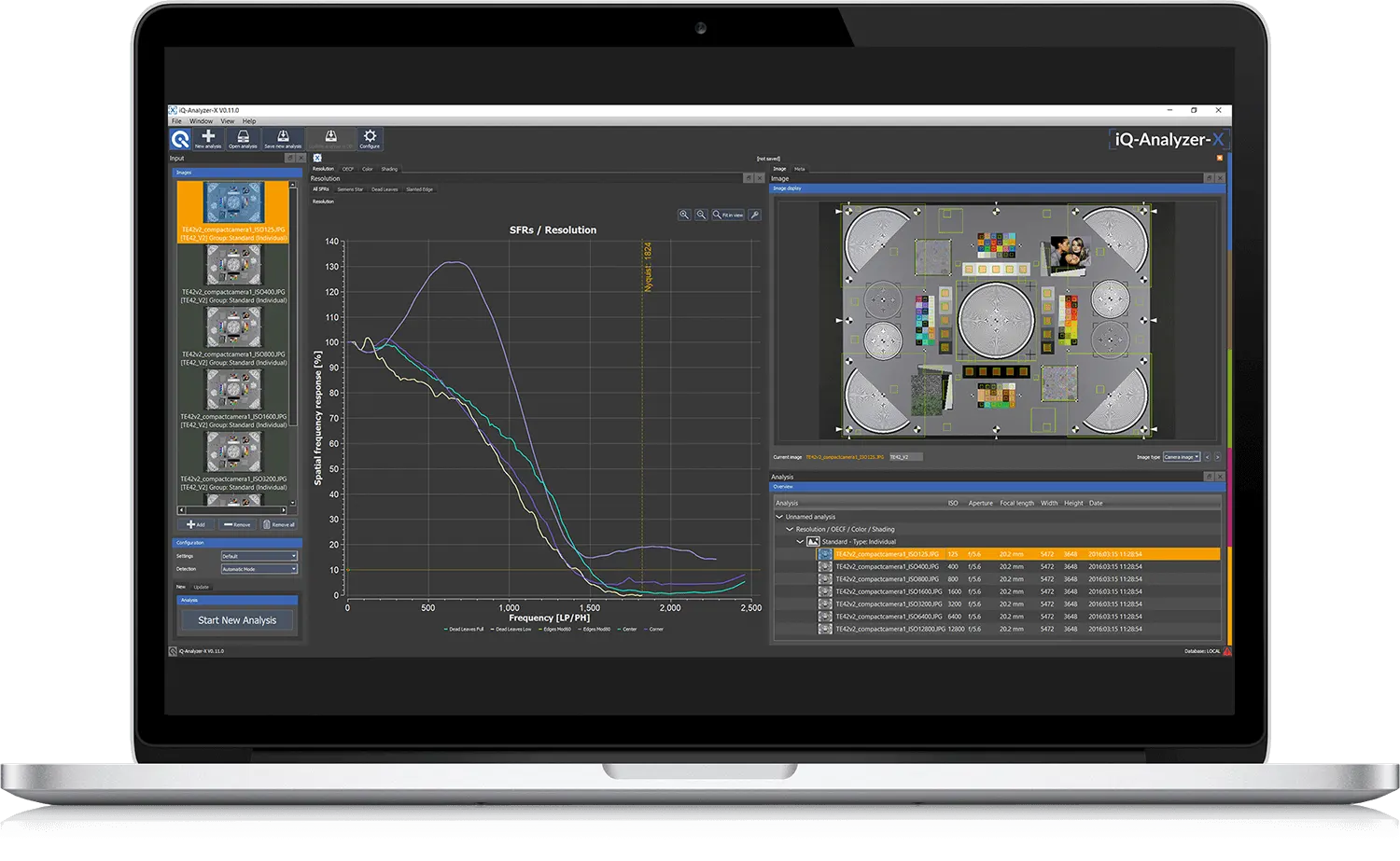Click the Fit in view chart button

[x=728, y=215]
